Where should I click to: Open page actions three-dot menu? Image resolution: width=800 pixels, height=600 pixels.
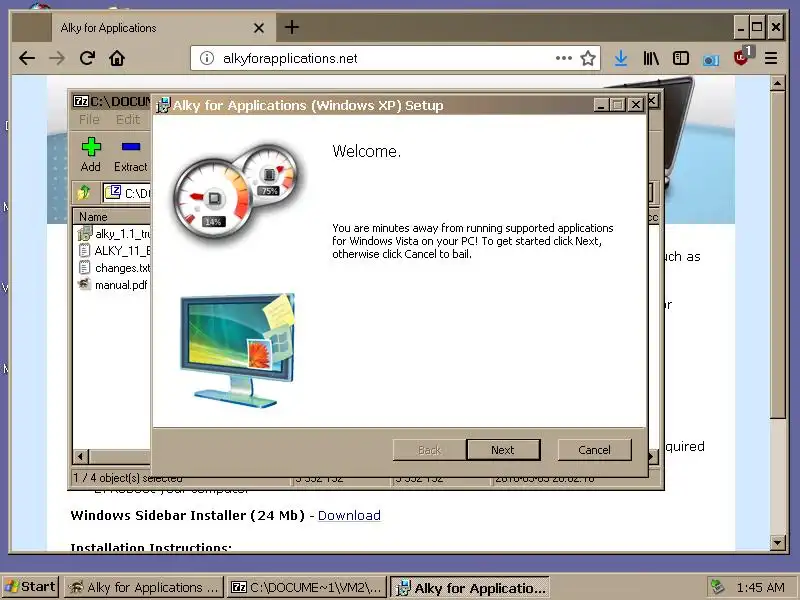(x=564, y=58)
